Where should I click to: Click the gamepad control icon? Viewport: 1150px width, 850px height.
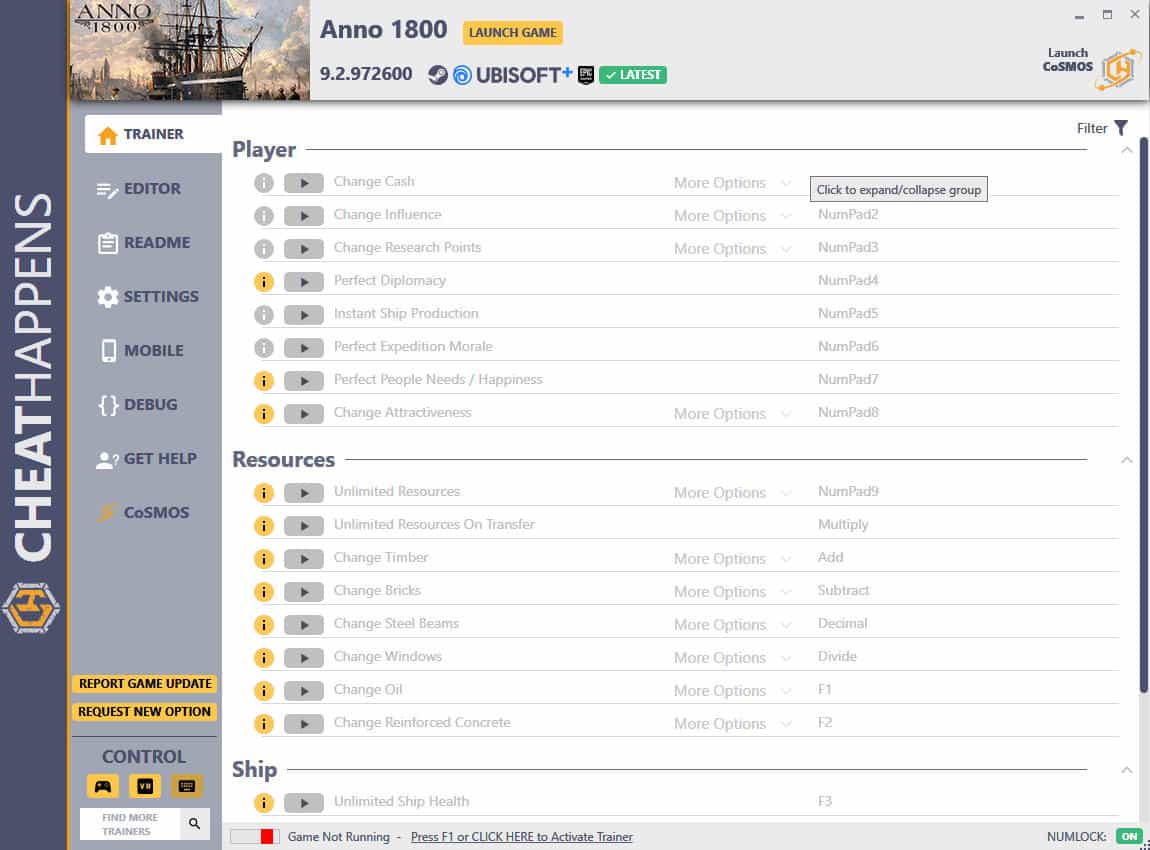tap(103, 786)
